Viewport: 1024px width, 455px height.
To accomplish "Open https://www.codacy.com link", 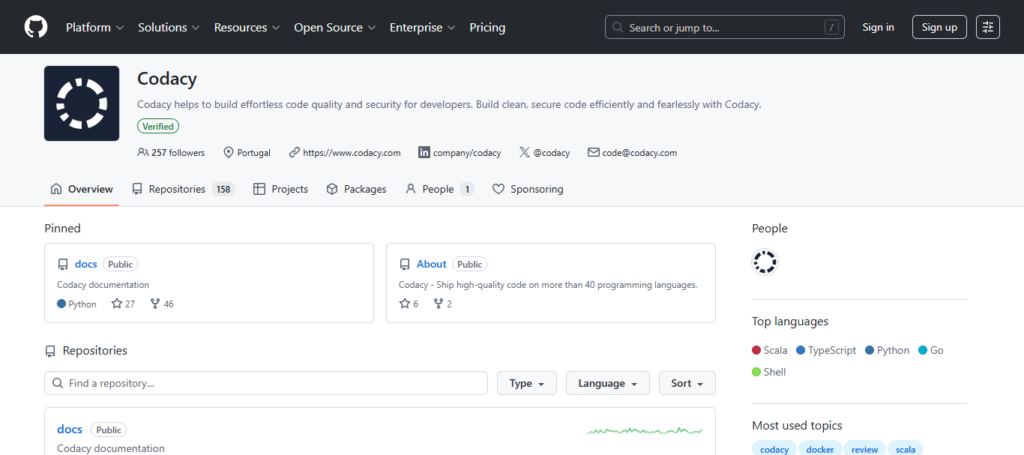I will (351, 153).
